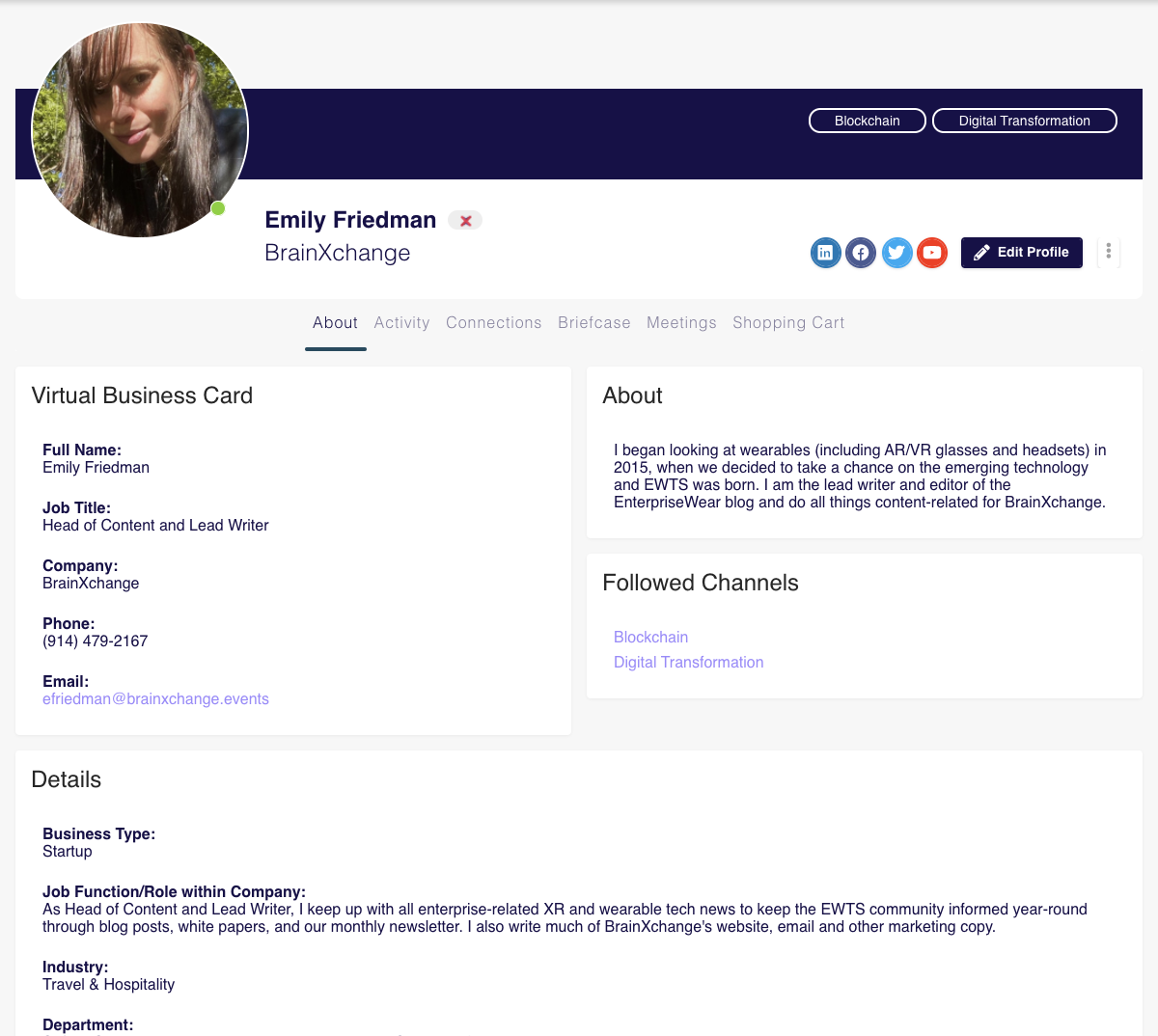This screenshot has height=1036, width=1158.
Task: Open the Briefcase tab
Action: click(594, 323)
